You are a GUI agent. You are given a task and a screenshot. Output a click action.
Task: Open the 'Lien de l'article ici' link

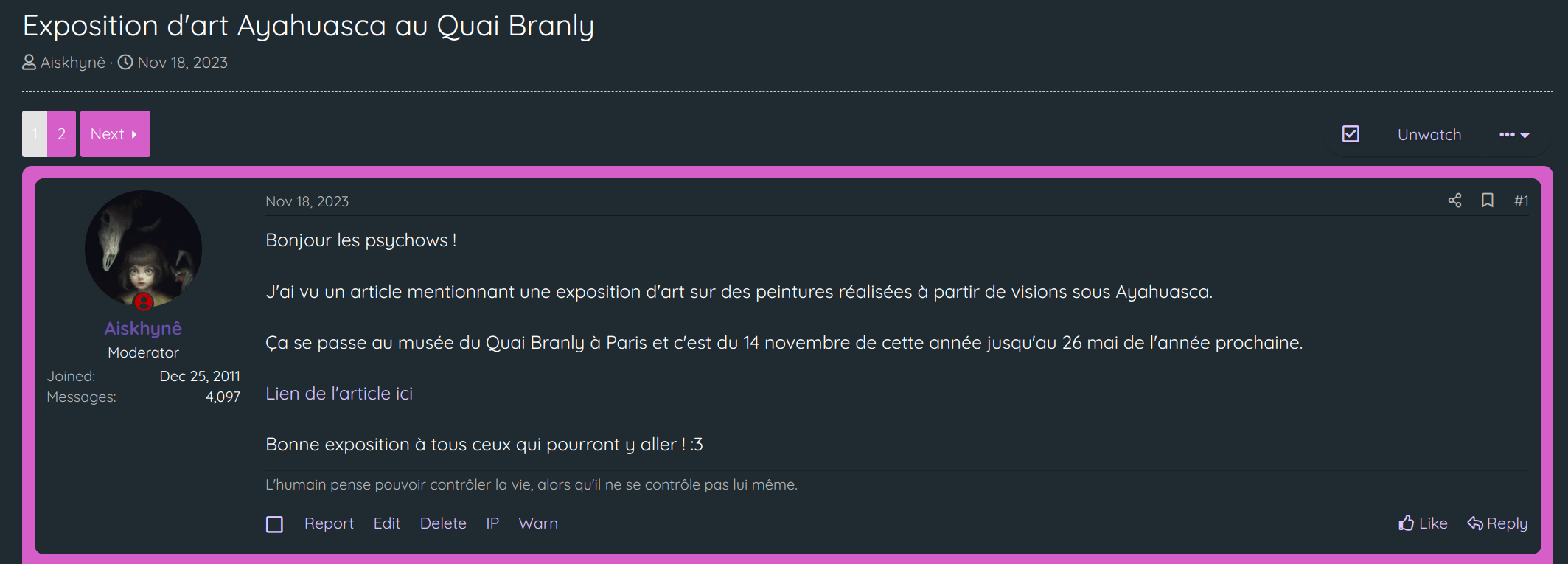339,394
